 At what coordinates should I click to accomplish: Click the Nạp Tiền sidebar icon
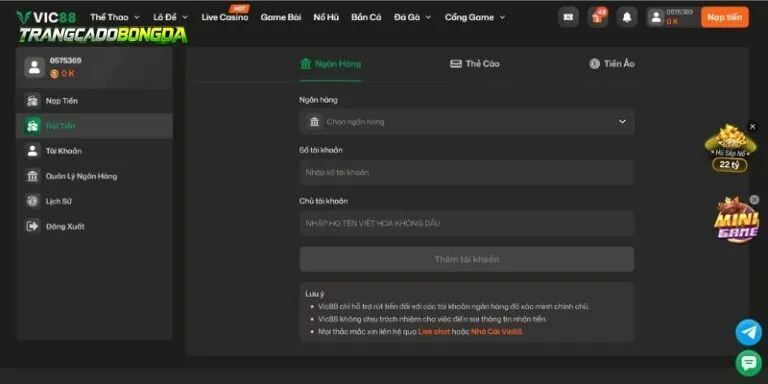[x=33, y=101]
